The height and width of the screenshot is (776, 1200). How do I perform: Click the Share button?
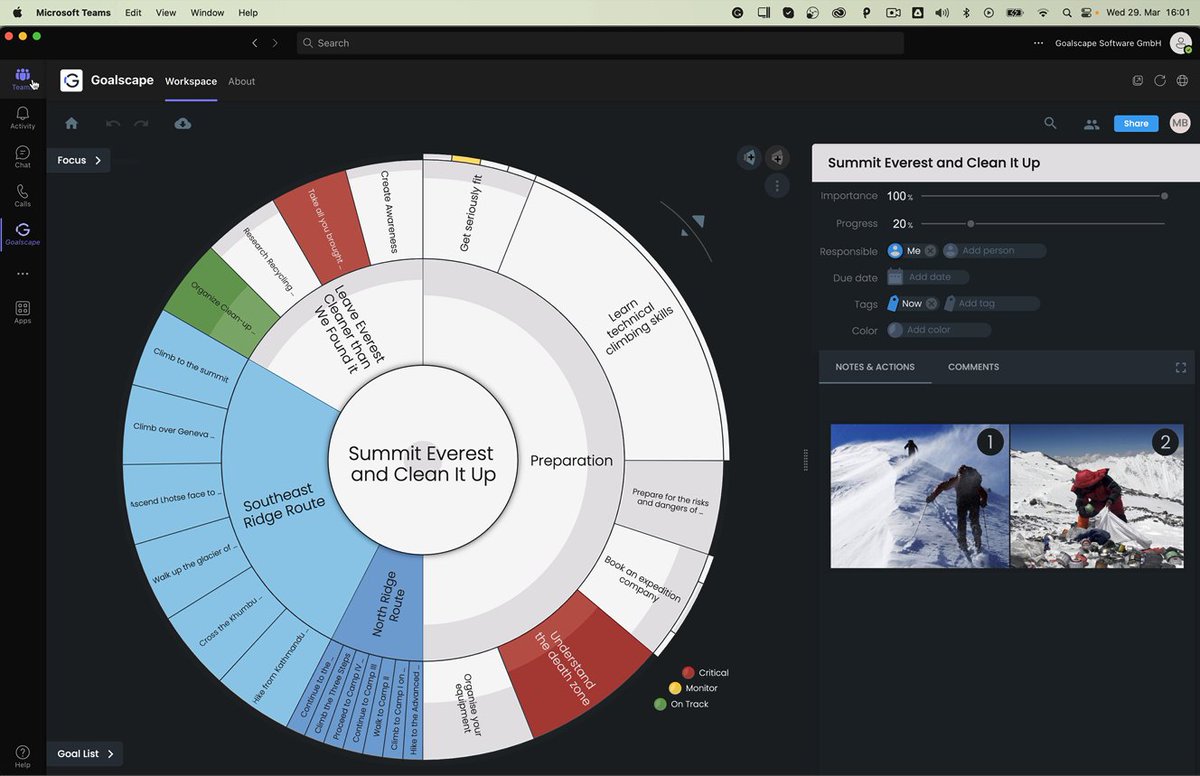pos(1136,124)
